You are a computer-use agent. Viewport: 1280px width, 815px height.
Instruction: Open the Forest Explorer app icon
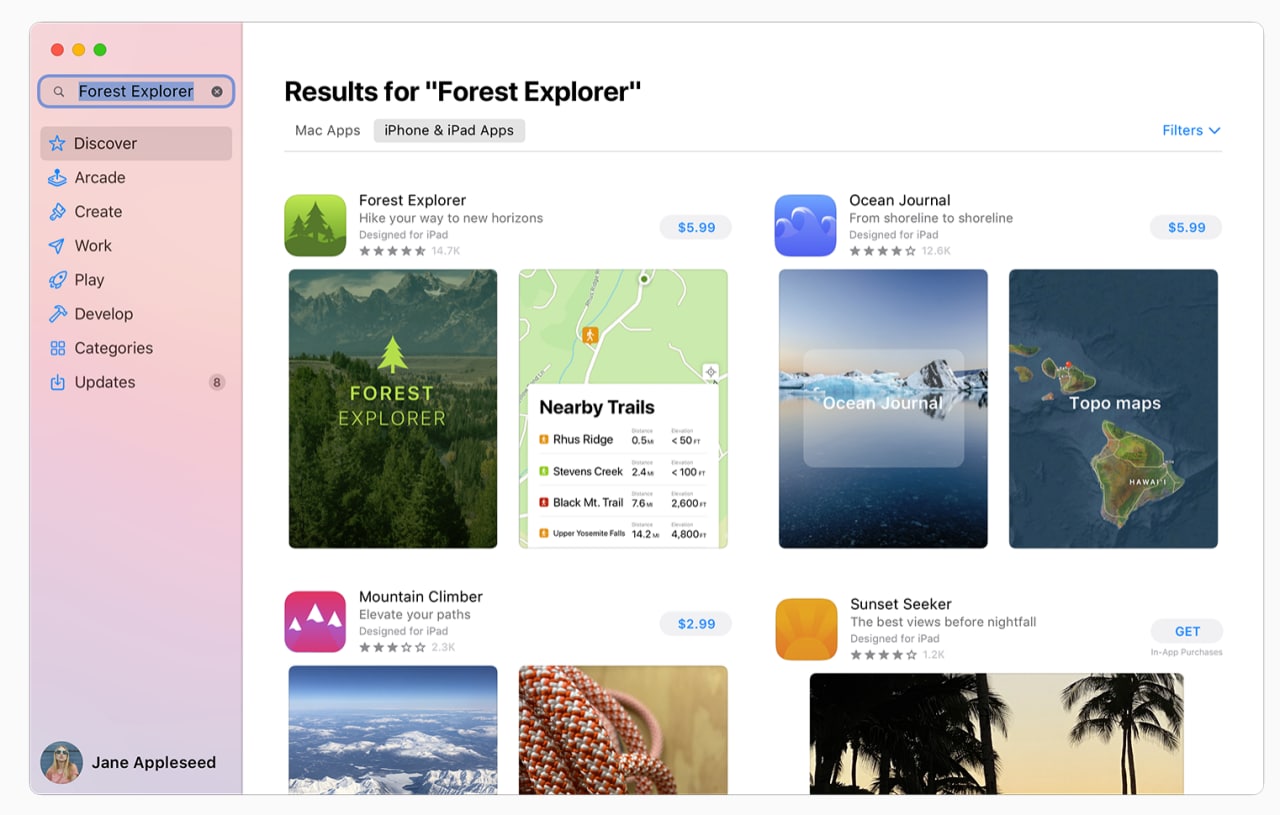315,225
